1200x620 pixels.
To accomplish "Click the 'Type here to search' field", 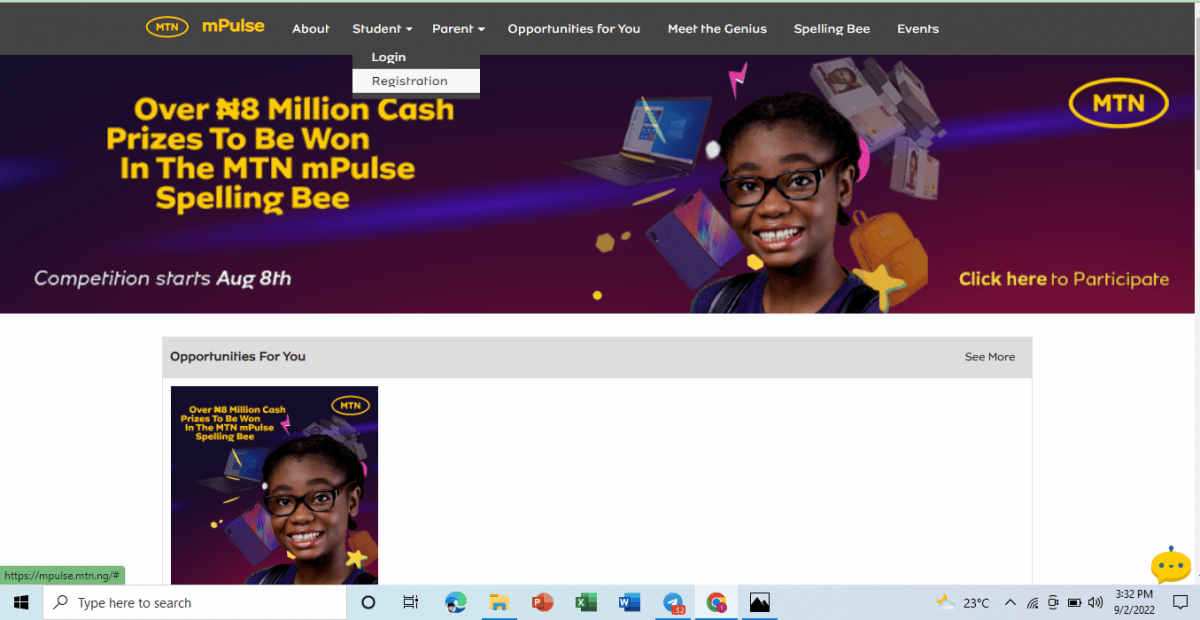I will 194,602.
